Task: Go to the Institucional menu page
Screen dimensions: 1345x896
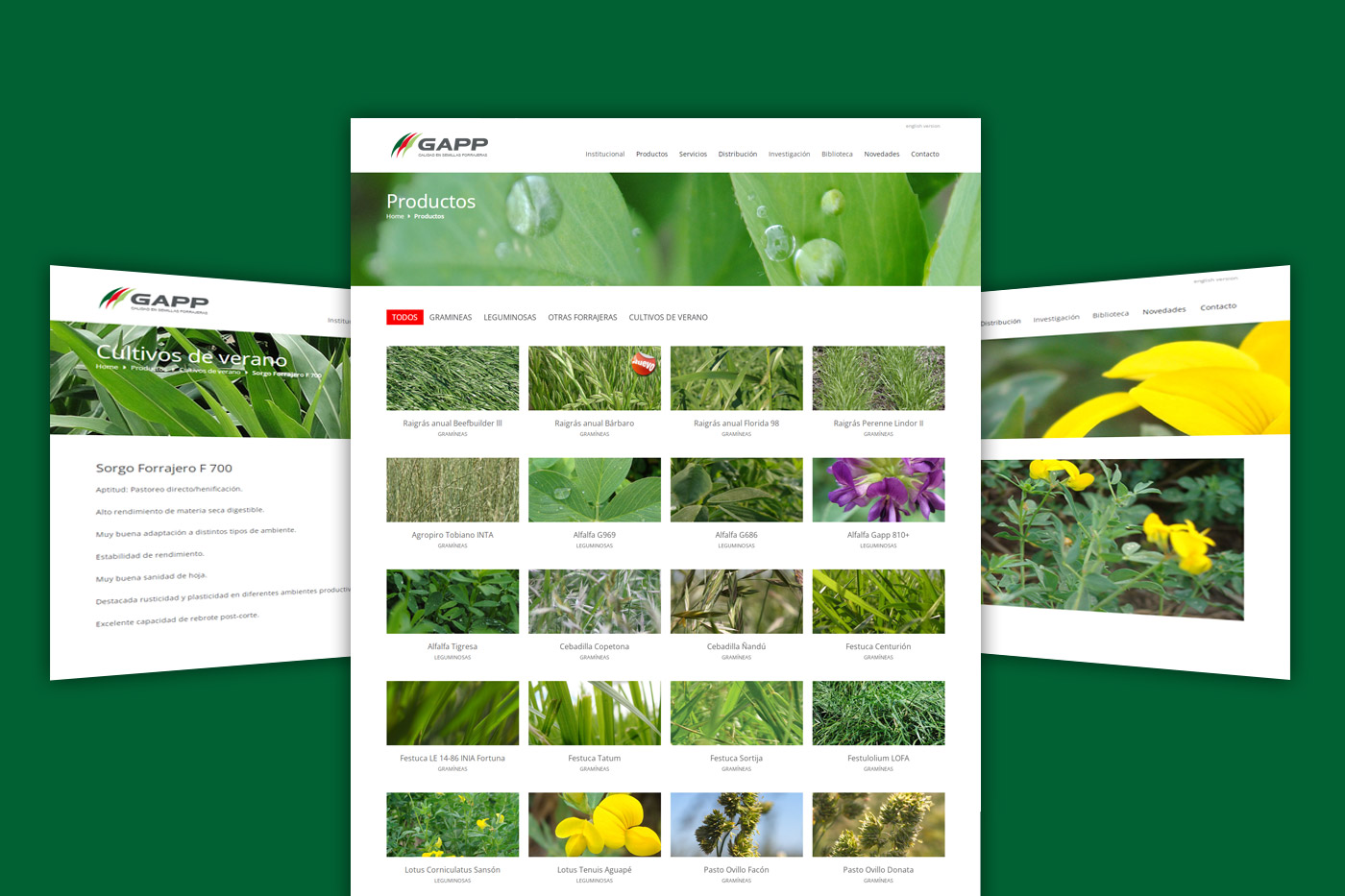Action: coord(604,155)
